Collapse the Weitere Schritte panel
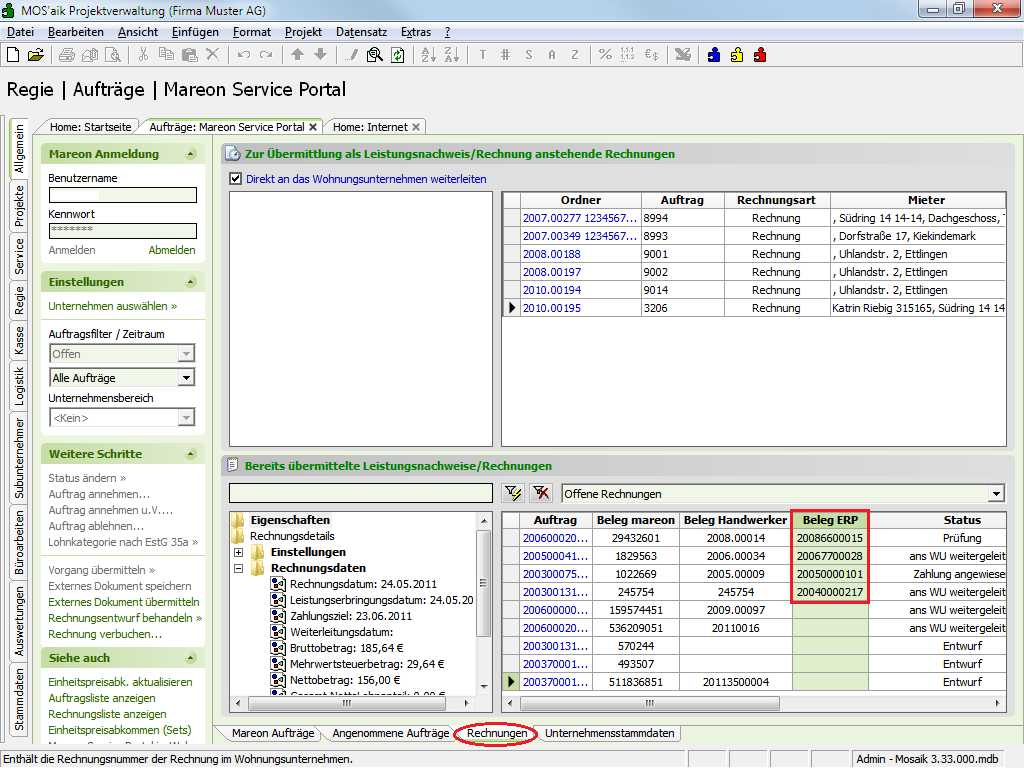 [192, 454]
